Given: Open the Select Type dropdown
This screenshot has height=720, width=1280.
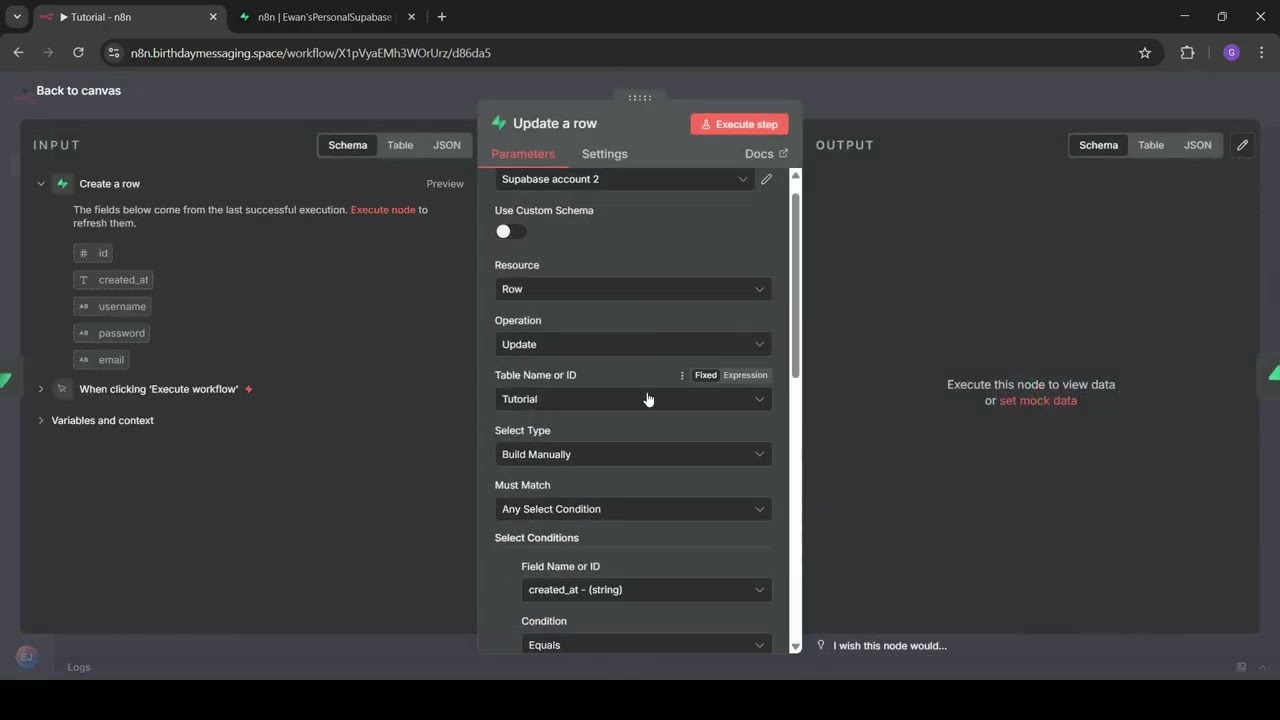Looking at the screenshot, I should click(x=633, y=454).
